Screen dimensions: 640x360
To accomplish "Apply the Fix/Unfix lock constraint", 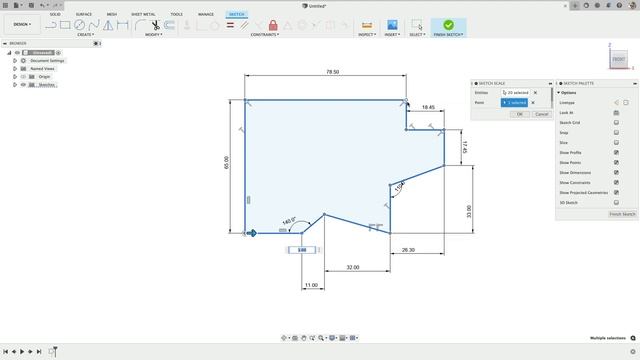I will 273,25.
